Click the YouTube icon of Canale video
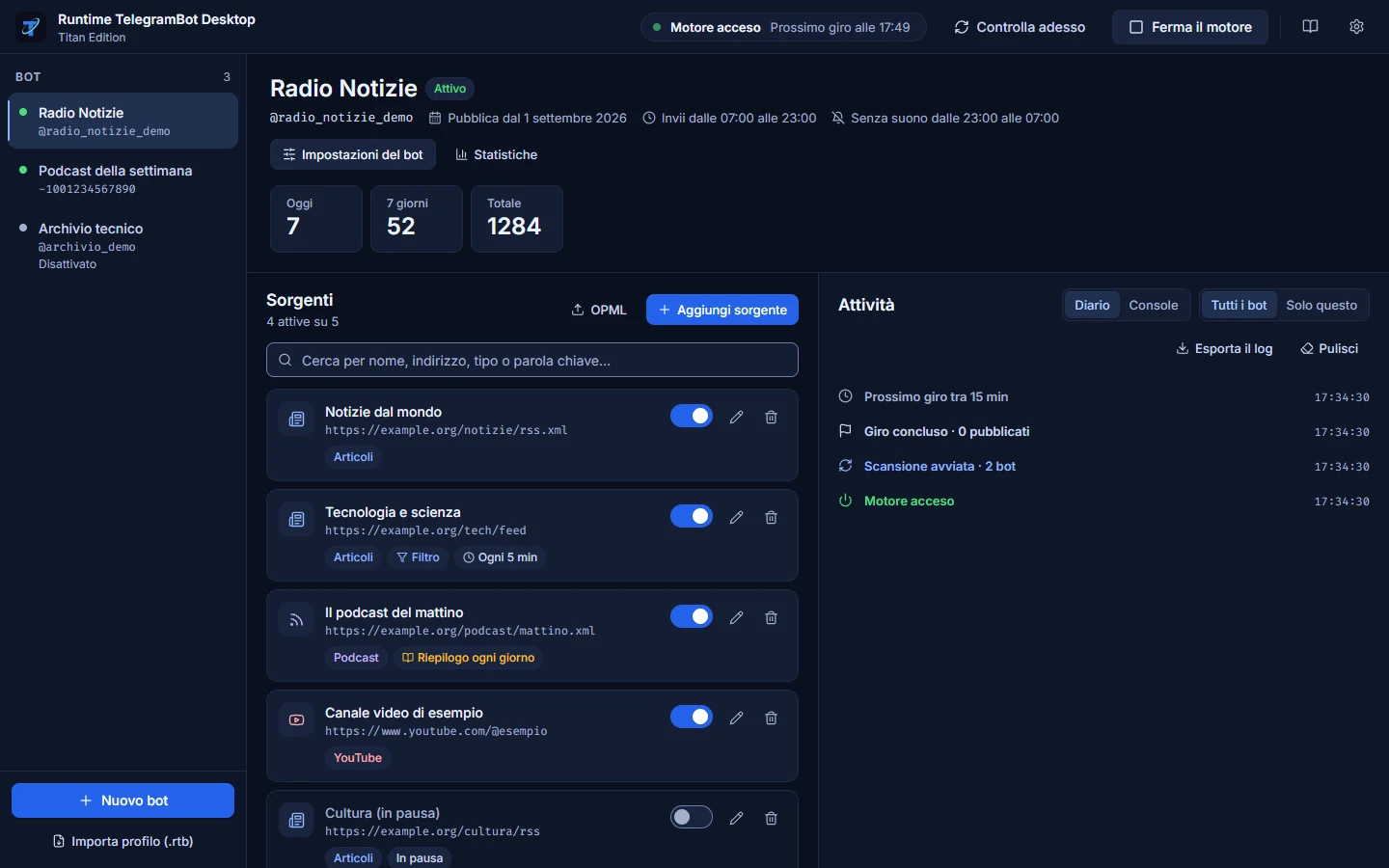This screenshot has width=1389, height=868. pyautogui.click(x=296, y=719)
